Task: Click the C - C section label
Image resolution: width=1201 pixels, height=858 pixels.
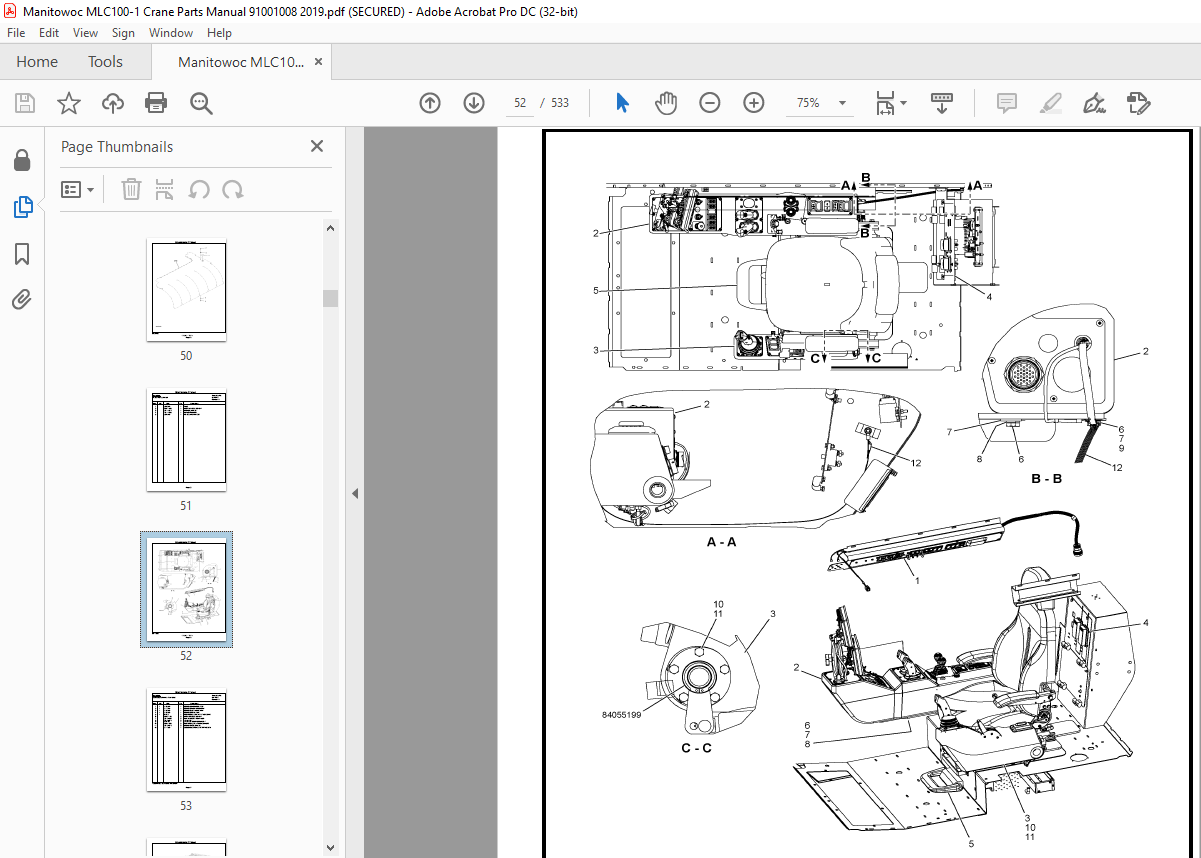Action: pyautogui.click(x=696, y=749)
